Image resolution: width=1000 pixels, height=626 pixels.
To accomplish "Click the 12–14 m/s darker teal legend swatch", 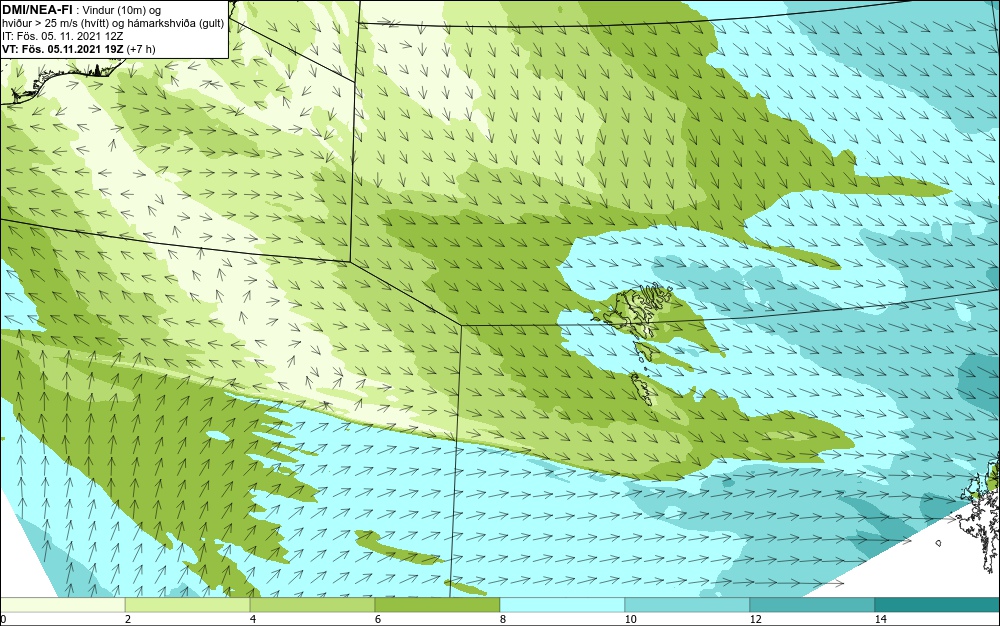I will [x=812, y=604].
